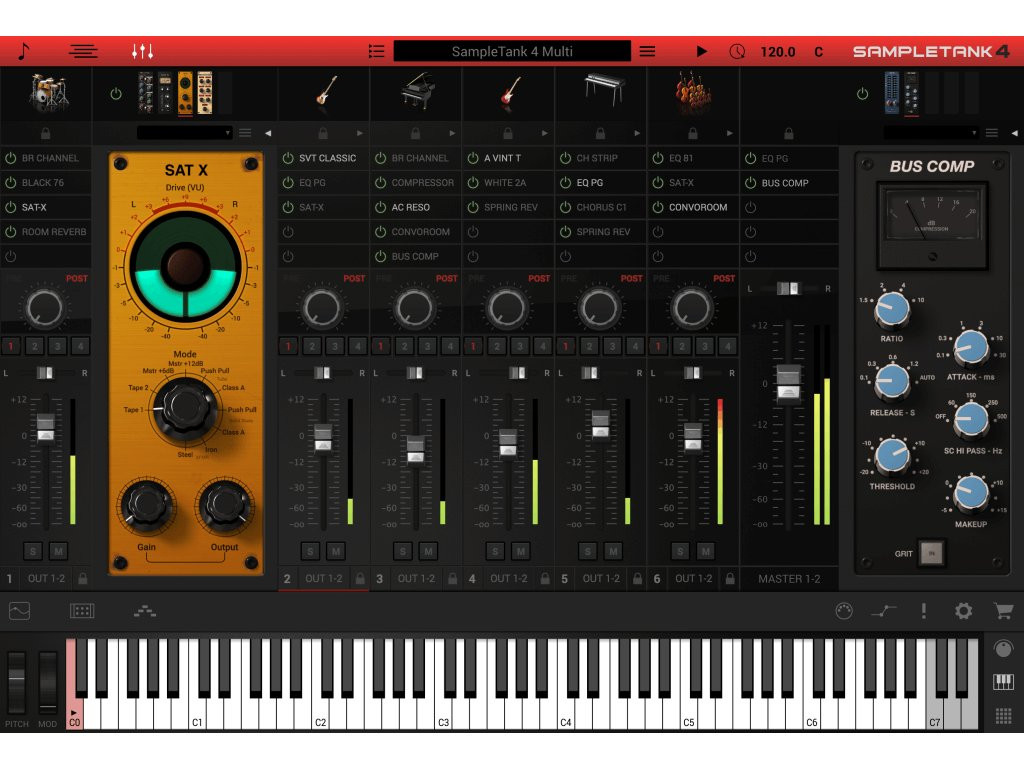Open the preset list icon beside the multi name
Image resolution: width=1024 pixels, height=768 pixels.
coord(376,51)
